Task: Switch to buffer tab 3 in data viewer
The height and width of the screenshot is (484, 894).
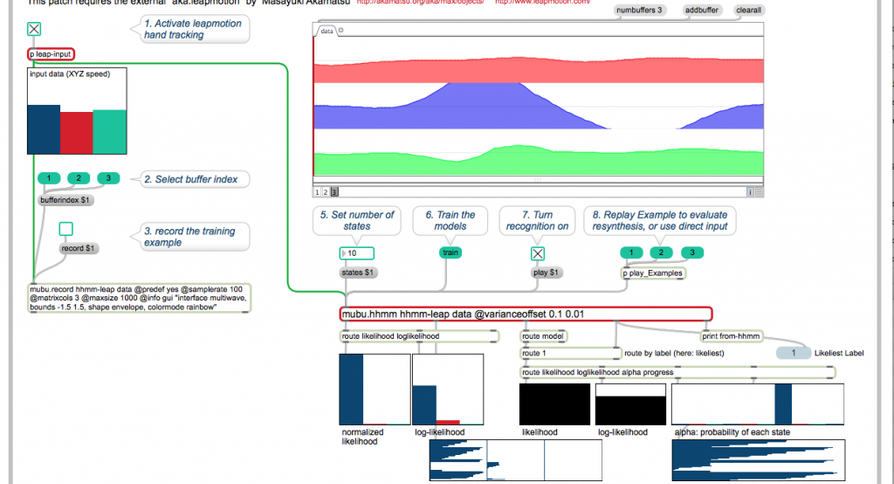Action: (335, 192)
